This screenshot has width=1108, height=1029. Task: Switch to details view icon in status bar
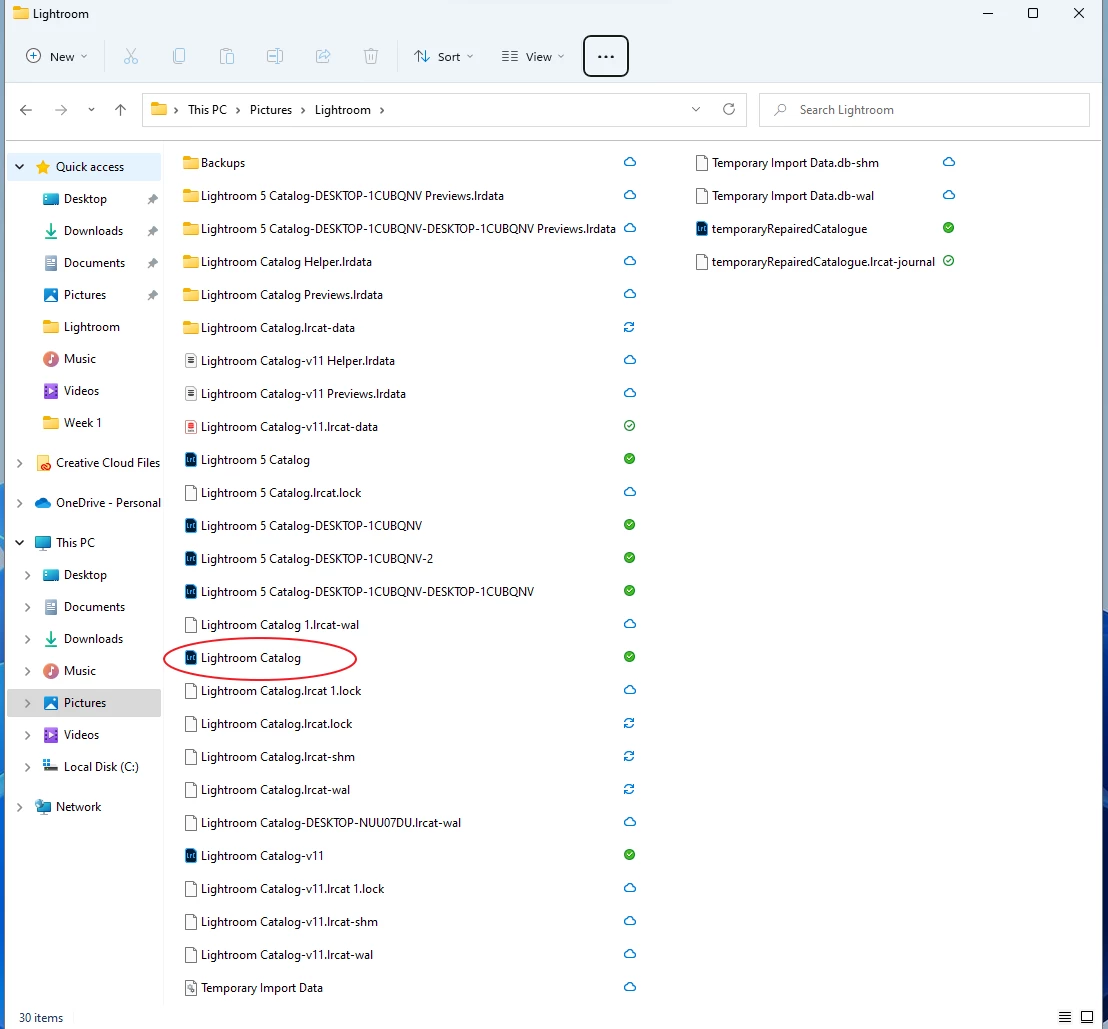1064,1018
